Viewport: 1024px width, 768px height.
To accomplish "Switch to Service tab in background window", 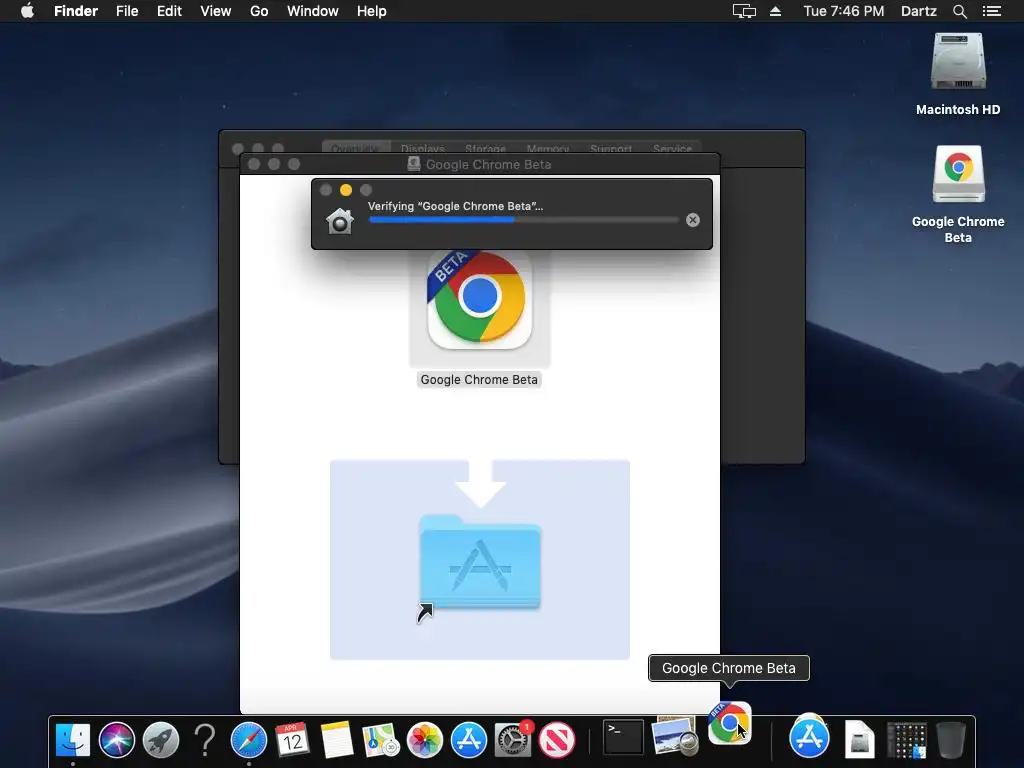I will click(x=672, y=149).
